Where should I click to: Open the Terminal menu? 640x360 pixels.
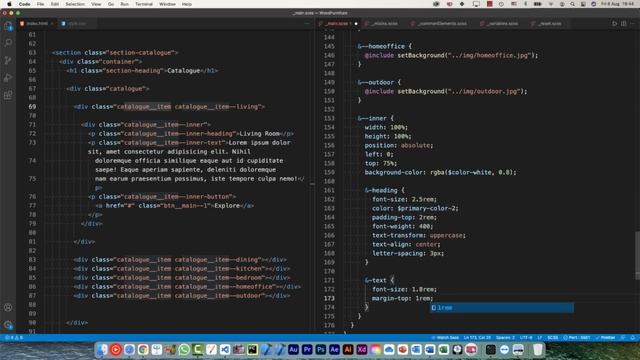(x=144, y=4)
